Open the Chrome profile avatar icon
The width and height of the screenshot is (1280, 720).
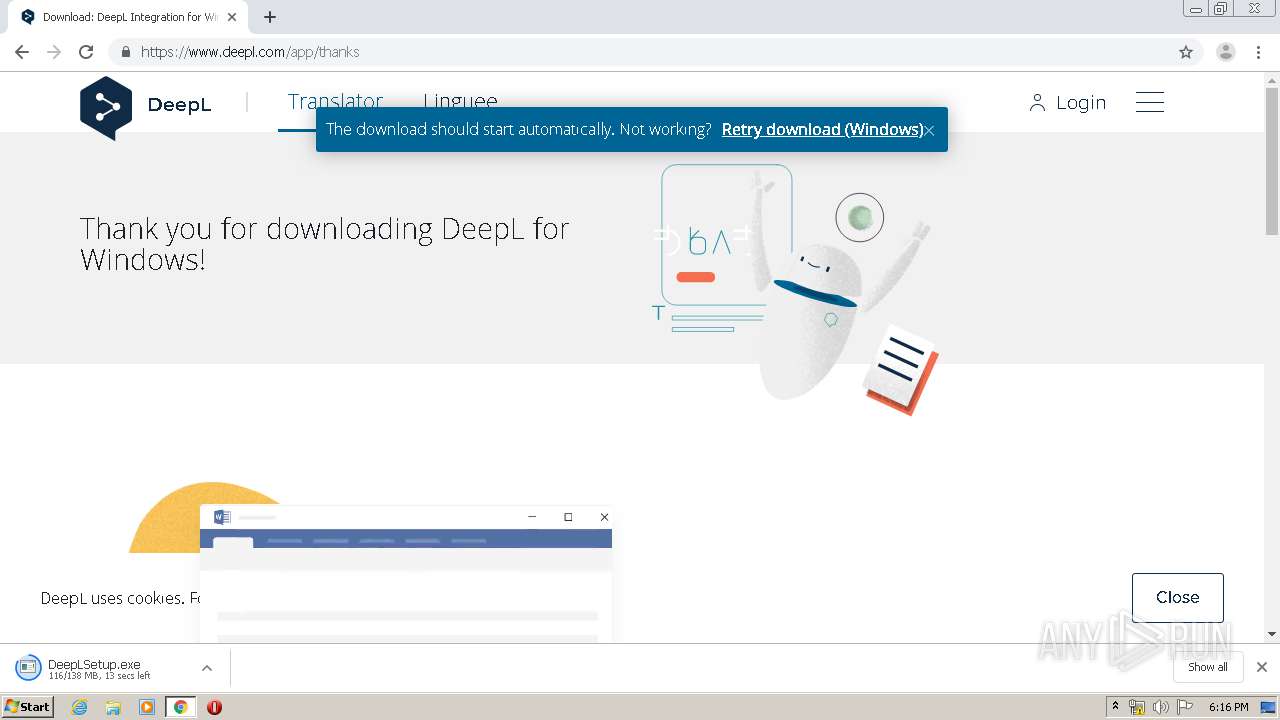tap(1226, 52)
